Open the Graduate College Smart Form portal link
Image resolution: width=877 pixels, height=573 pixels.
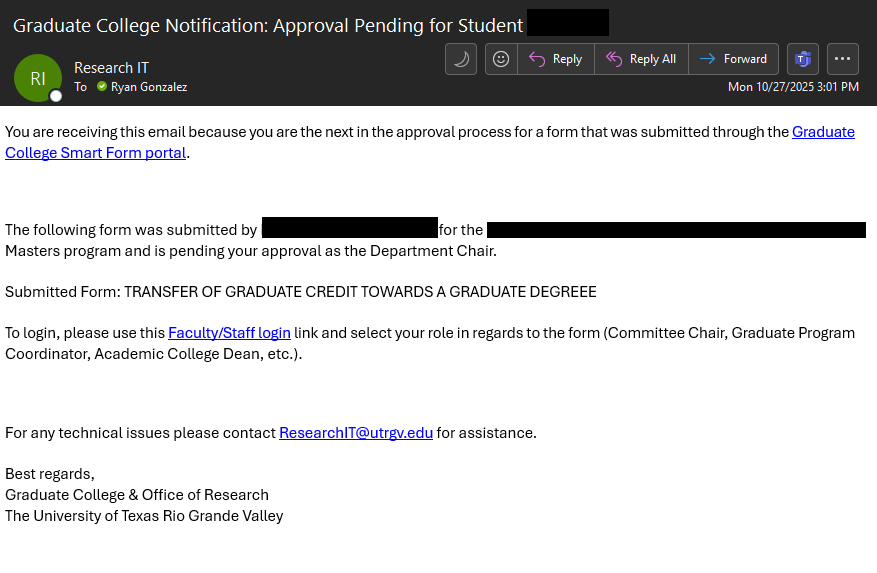[x=823, y=132]
